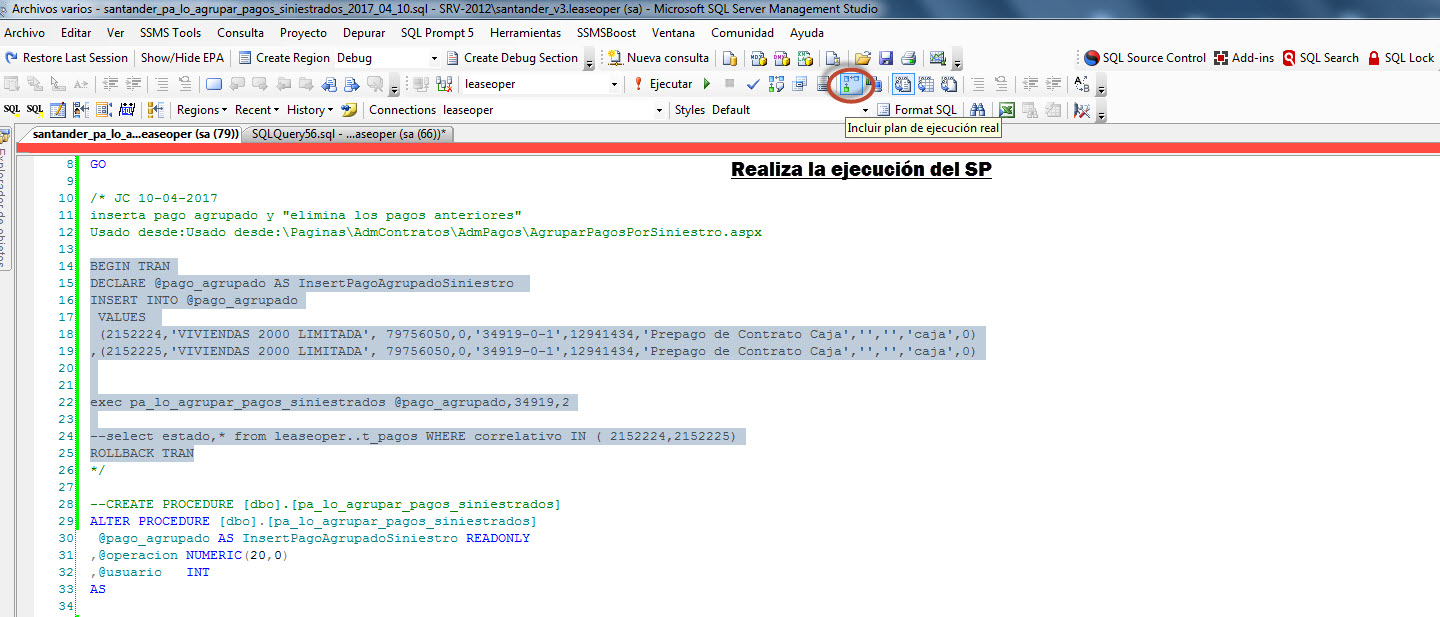
Task: Export results to Excel icon
Action: (x=1007, y=110)
